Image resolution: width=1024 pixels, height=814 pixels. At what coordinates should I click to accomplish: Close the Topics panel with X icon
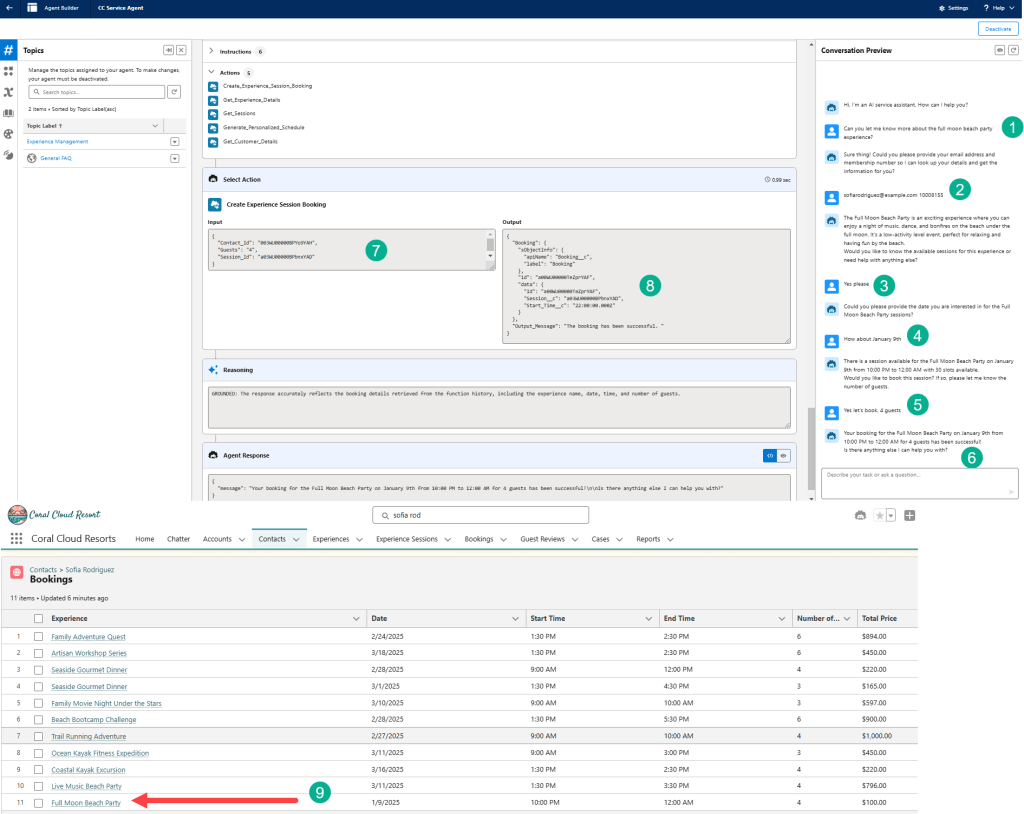click(181, 50)
